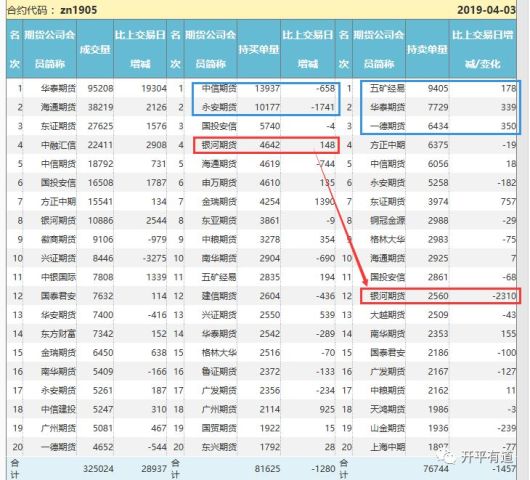Click the 天鸿期货 company name

coord(387,409)
